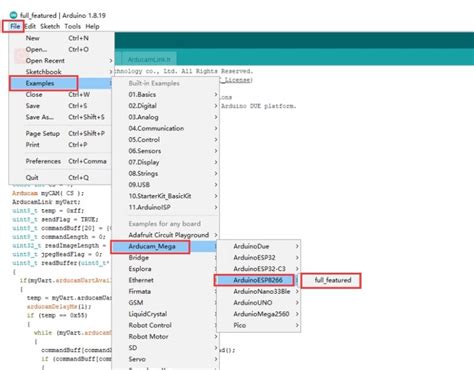474x370 pixels.
Task: Expand the ArduinoDue submenu arrow
Action: click(297, 246)
